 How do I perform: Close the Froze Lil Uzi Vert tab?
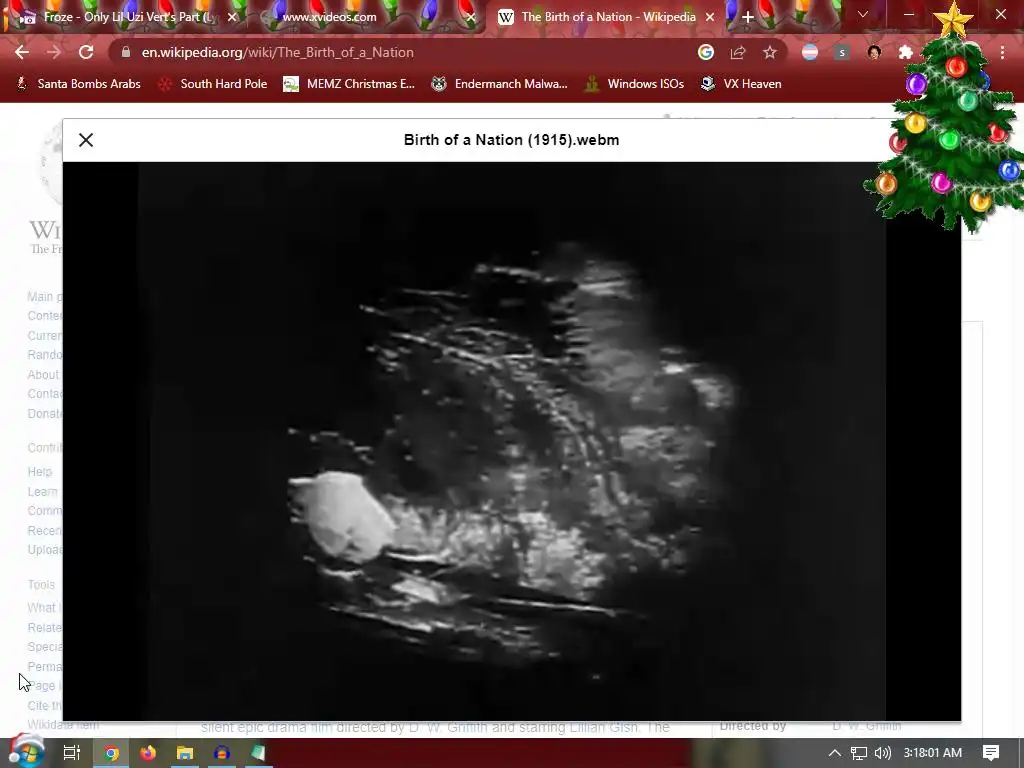click(232, 17)
